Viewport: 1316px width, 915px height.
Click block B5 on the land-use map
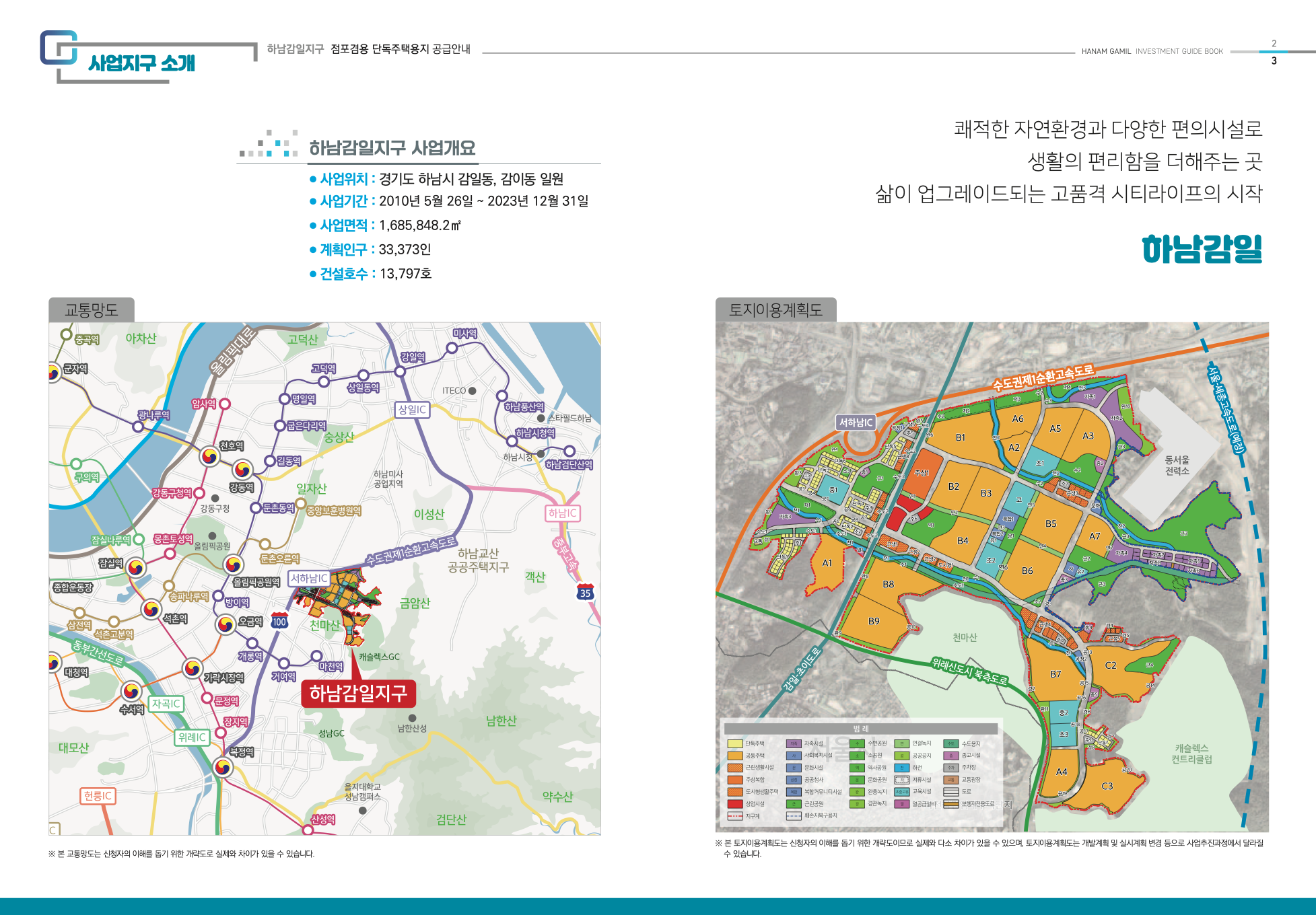pyautogui.click(x=1051, y=523)
